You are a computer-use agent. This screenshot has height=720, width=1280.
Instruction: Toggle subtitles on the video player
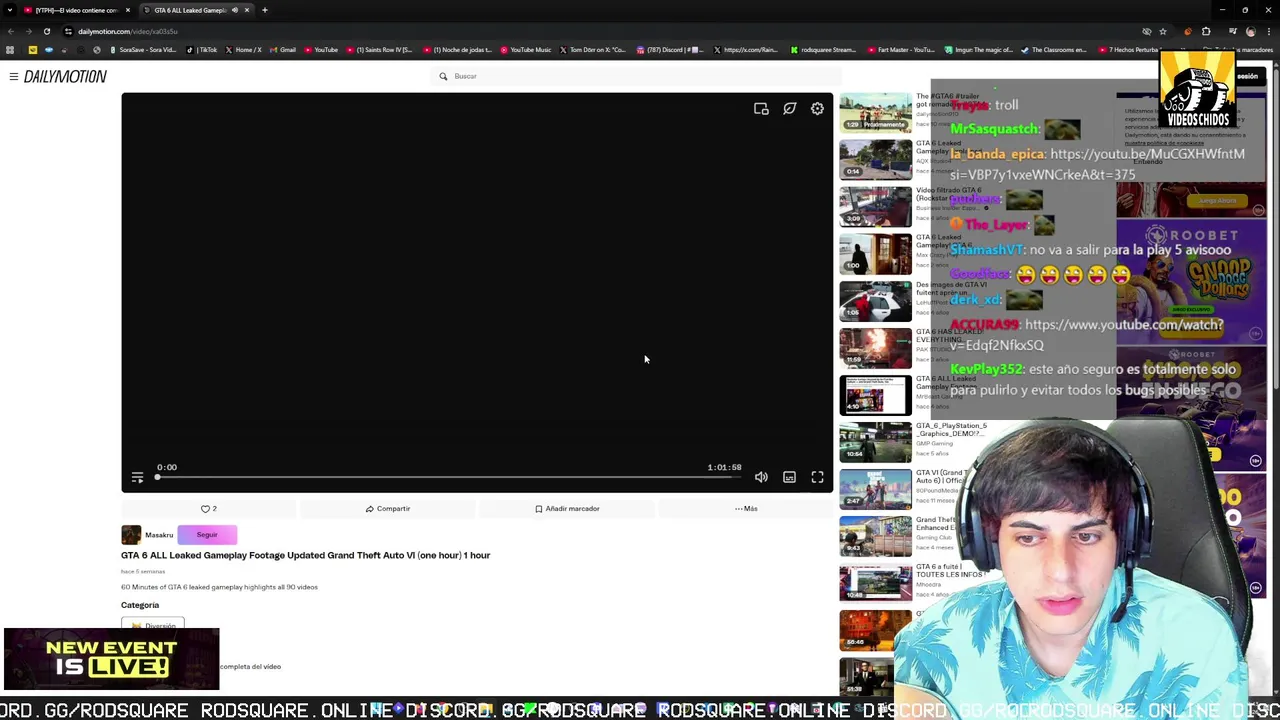pyautogui.click(x=789, y=478)
